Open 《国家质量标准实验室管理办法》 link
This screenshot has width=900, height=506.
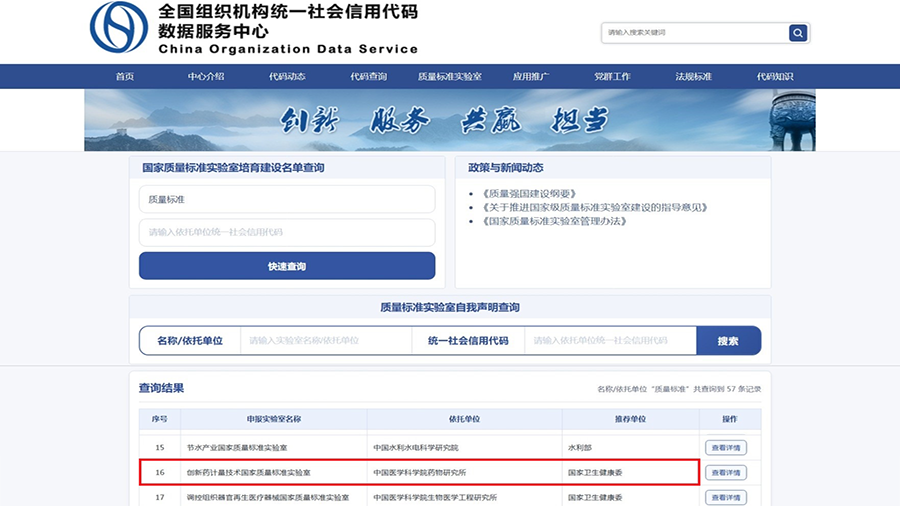click(553, 221)
